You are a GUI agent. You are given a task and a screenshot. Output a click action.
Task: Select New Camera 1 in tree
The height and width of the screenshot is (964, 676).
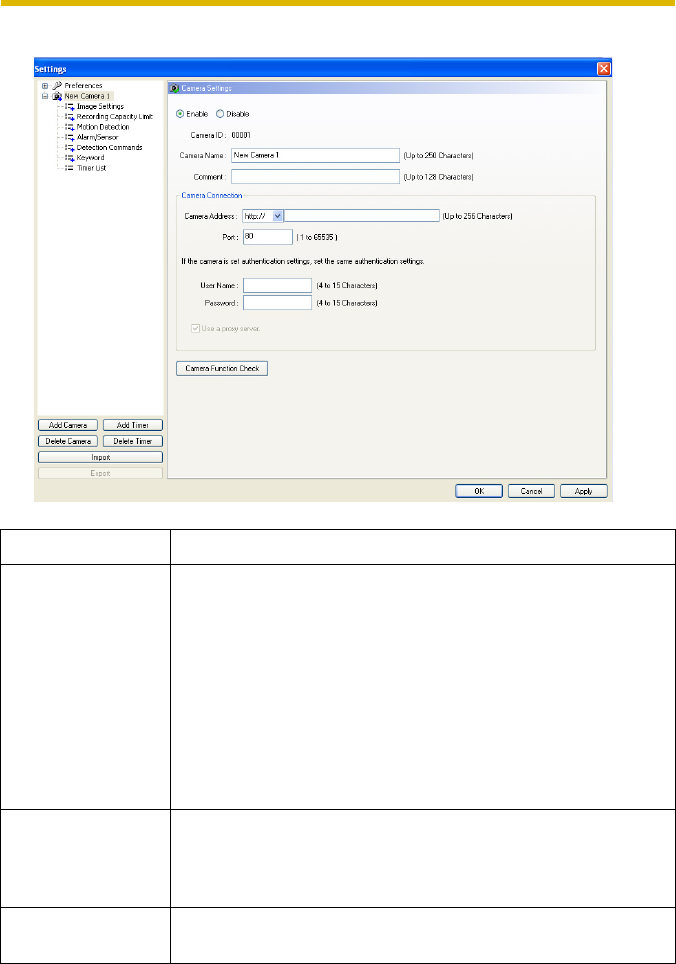88,96
